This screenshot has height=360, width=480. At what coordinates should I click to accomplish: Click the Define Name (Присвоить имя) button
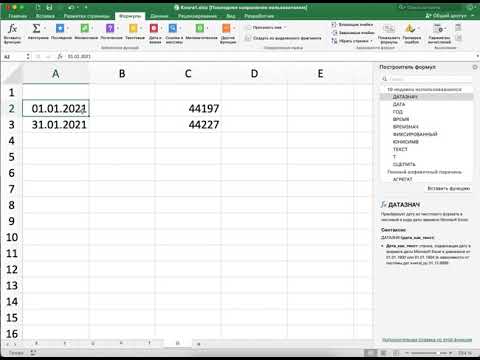(264, 27)
